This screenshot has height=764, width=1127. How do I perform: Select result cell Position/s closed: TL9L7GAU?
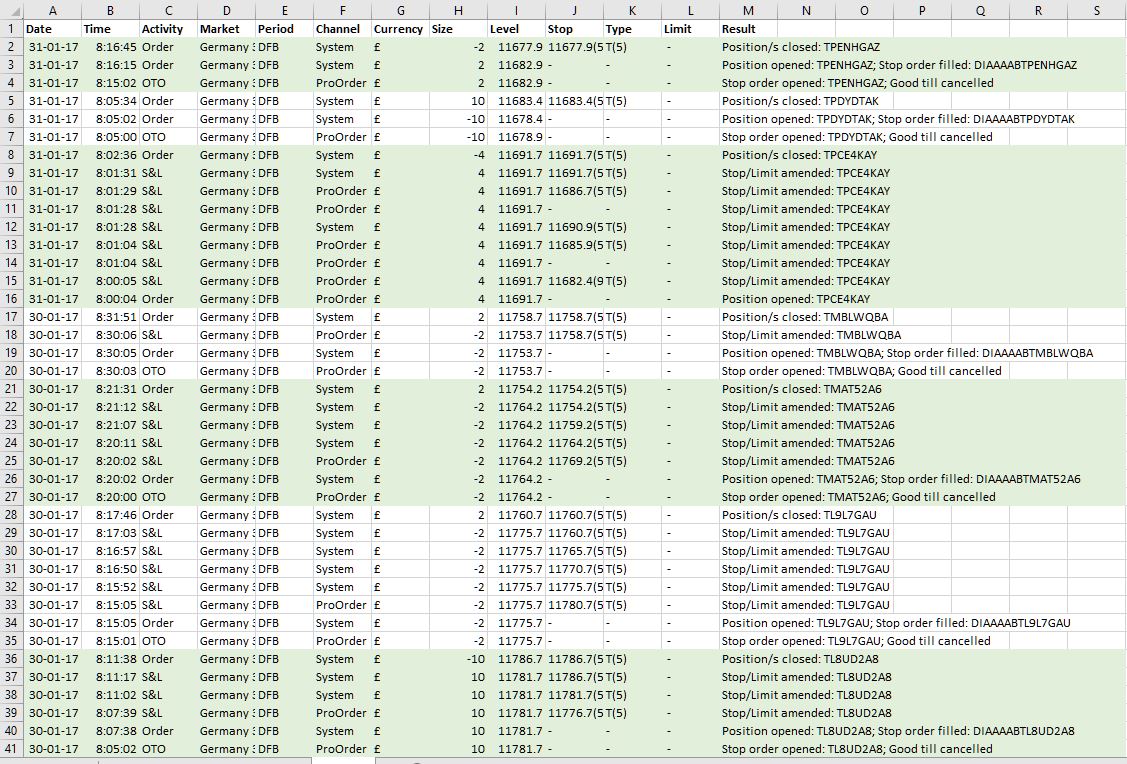click(x=799, y=515)
